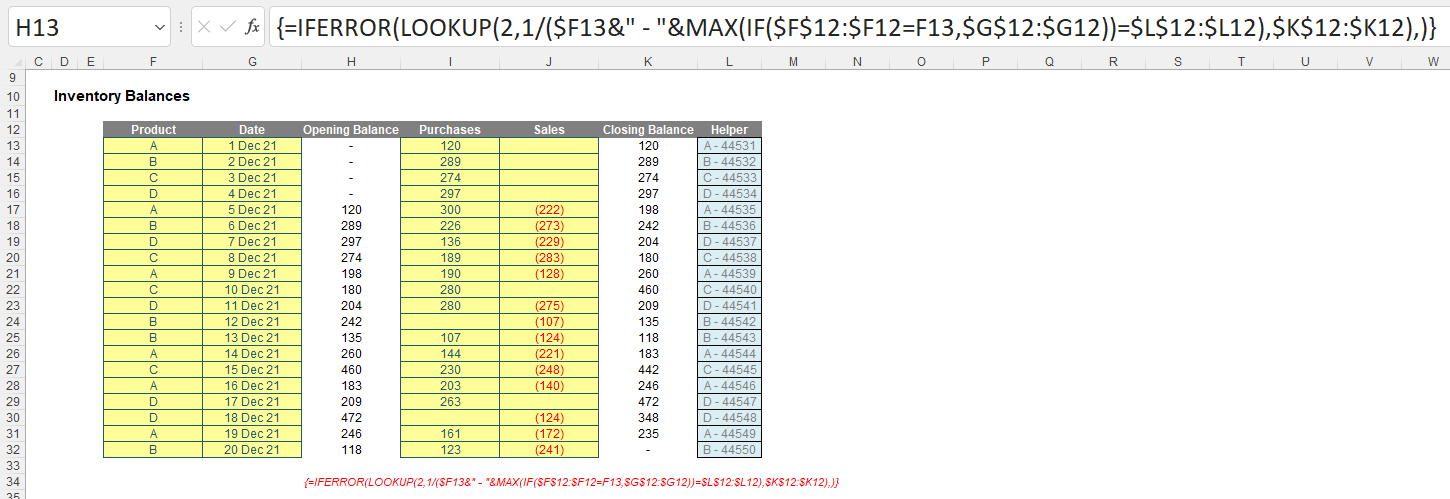Click the Product table header cell
The width and height of the screenshot is (1450, 499).
click(153, 129)
